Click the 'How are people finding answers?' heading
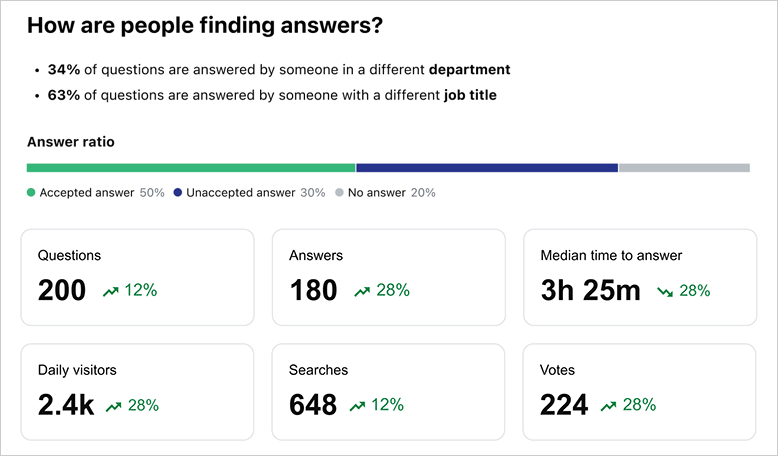This screenshot has width=778, height=456. pos(205,27)
